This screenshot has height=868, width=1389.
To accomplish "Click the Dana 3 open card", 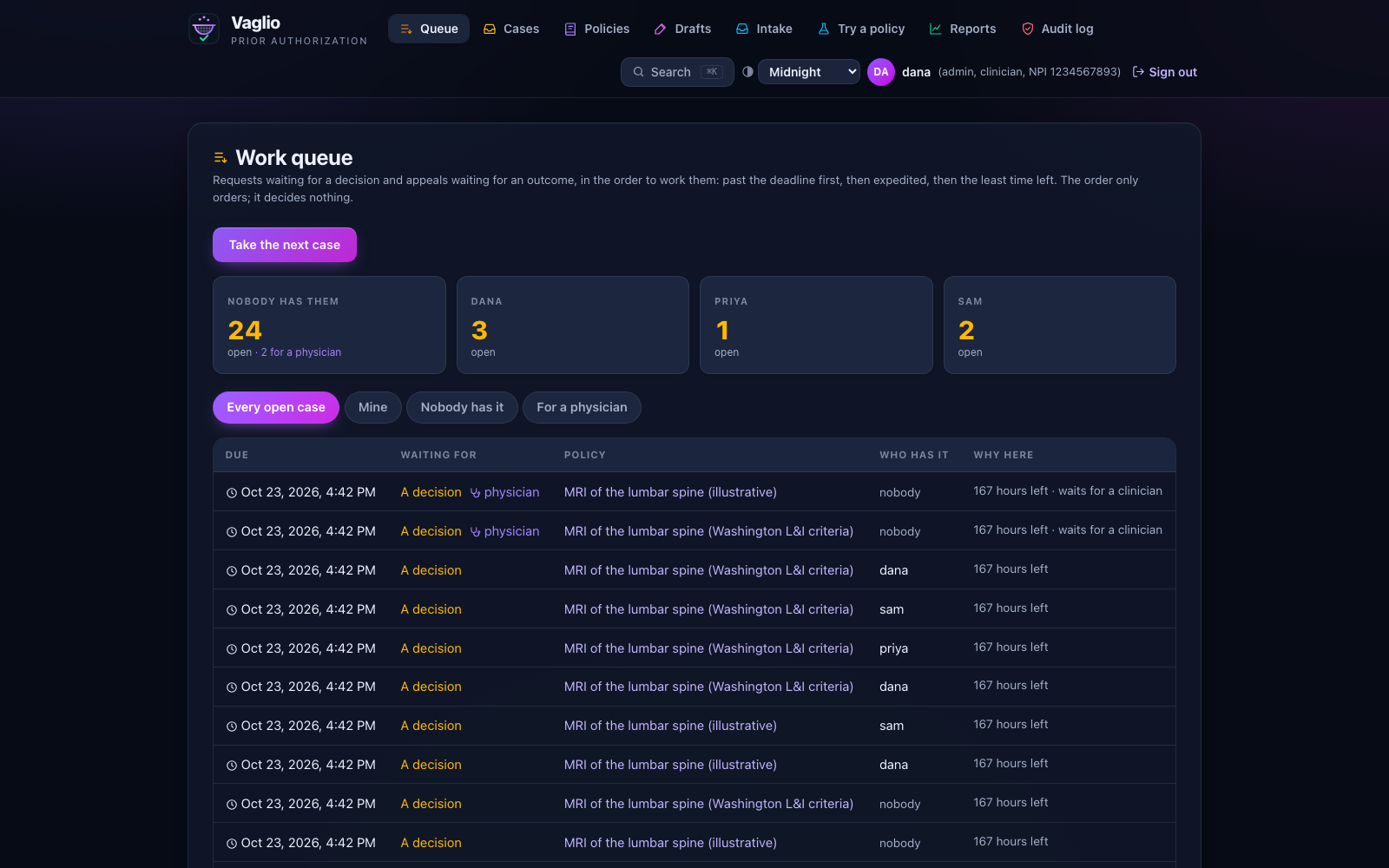I will coord(573,325).
